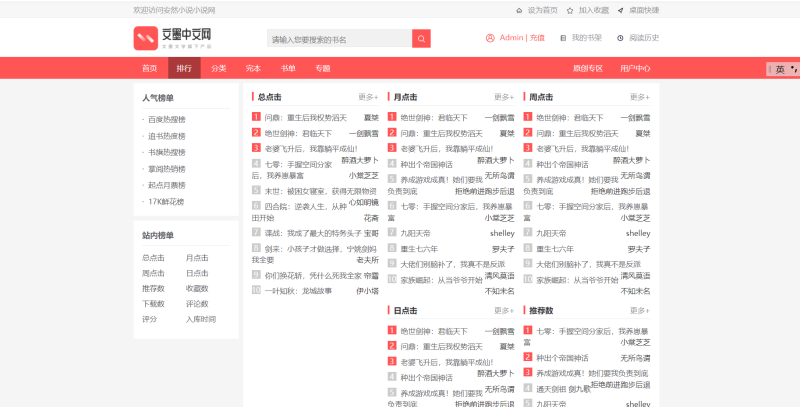
Task: Focus the book name search field
Action: coord(339,39)
